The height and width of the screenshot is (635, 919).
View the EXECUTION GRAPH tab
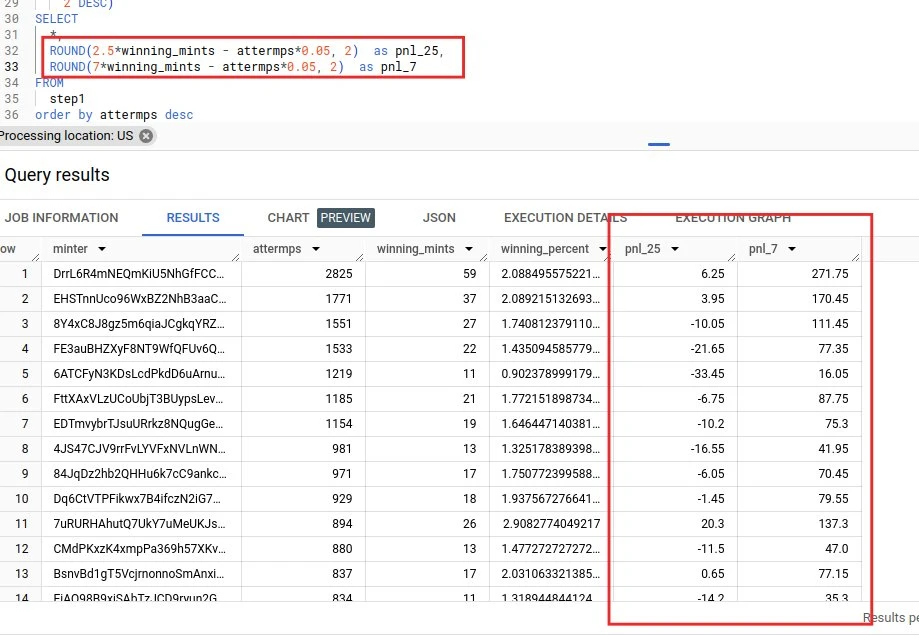pyautogui.click(x=733, y=217)
